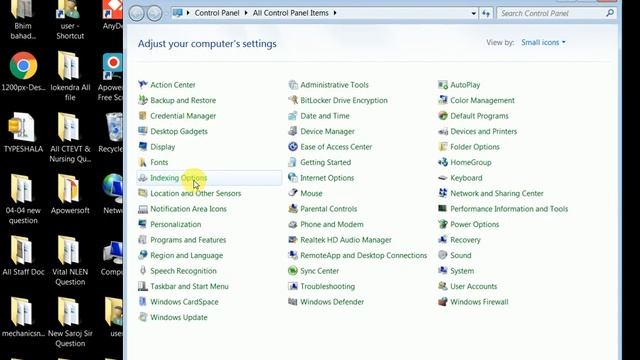The image size is (640, 360).
Task: Open Getting Started link
Action: pyautogui.click(x=325, y=162)
